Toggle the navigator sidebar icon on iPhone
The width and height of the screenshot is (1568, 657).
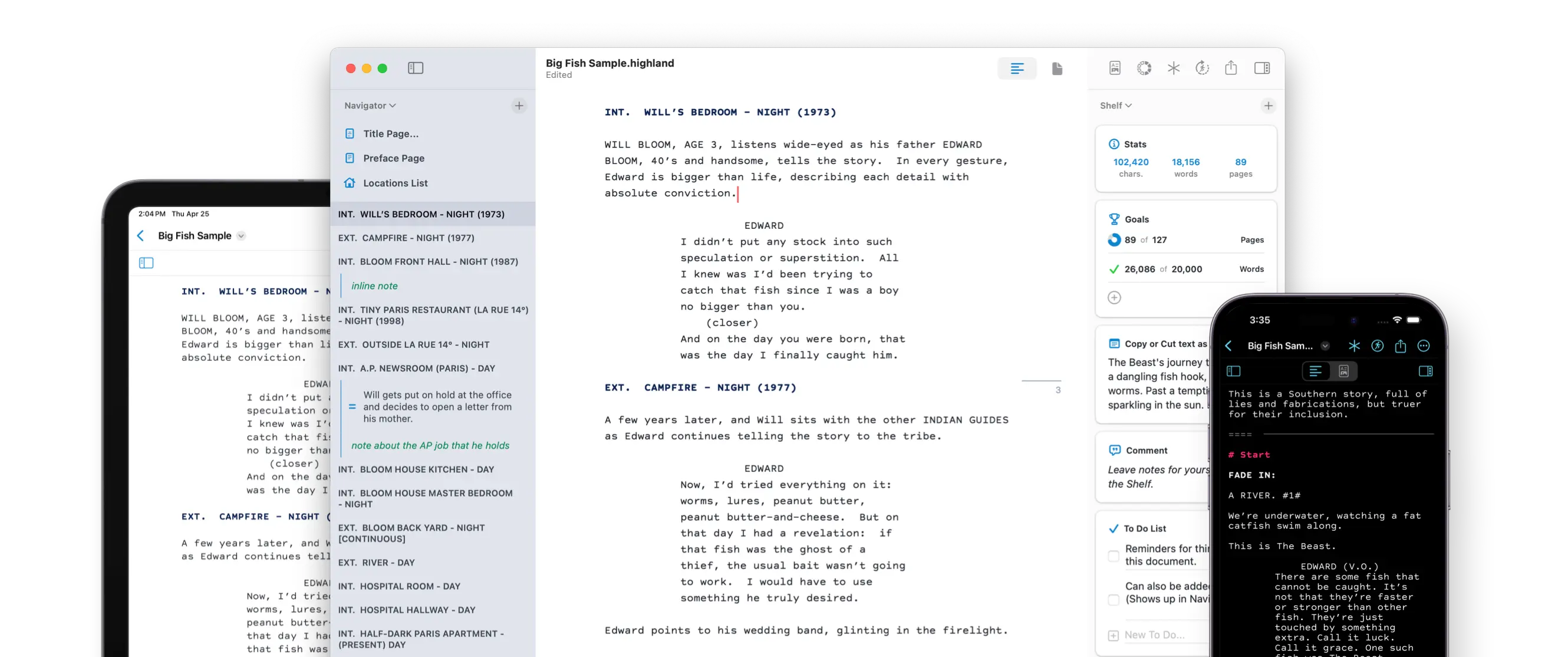click(x=1233, y=371)
